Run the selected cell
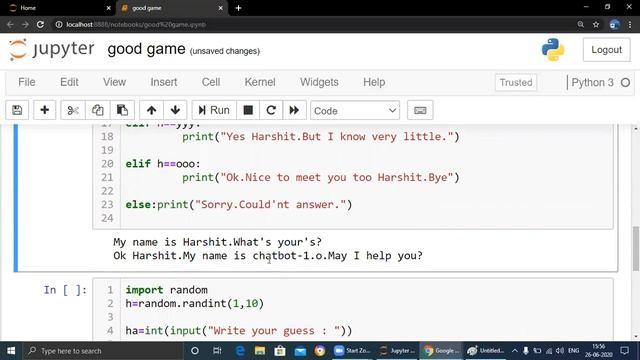This screenshot has width=640, height=360. click(214, 110)
